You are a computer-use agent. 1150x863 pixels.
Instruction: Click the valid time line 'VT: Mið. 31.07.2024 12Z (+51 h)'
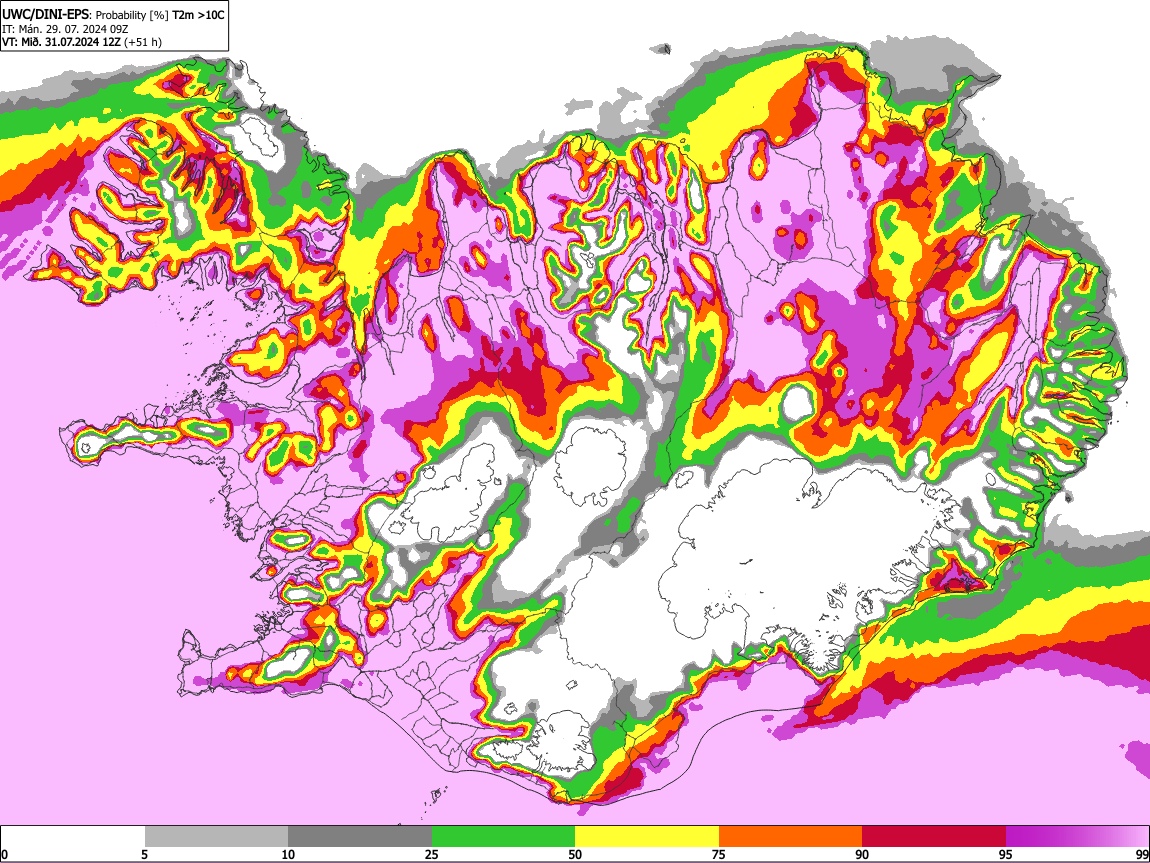tap(82, 42)
